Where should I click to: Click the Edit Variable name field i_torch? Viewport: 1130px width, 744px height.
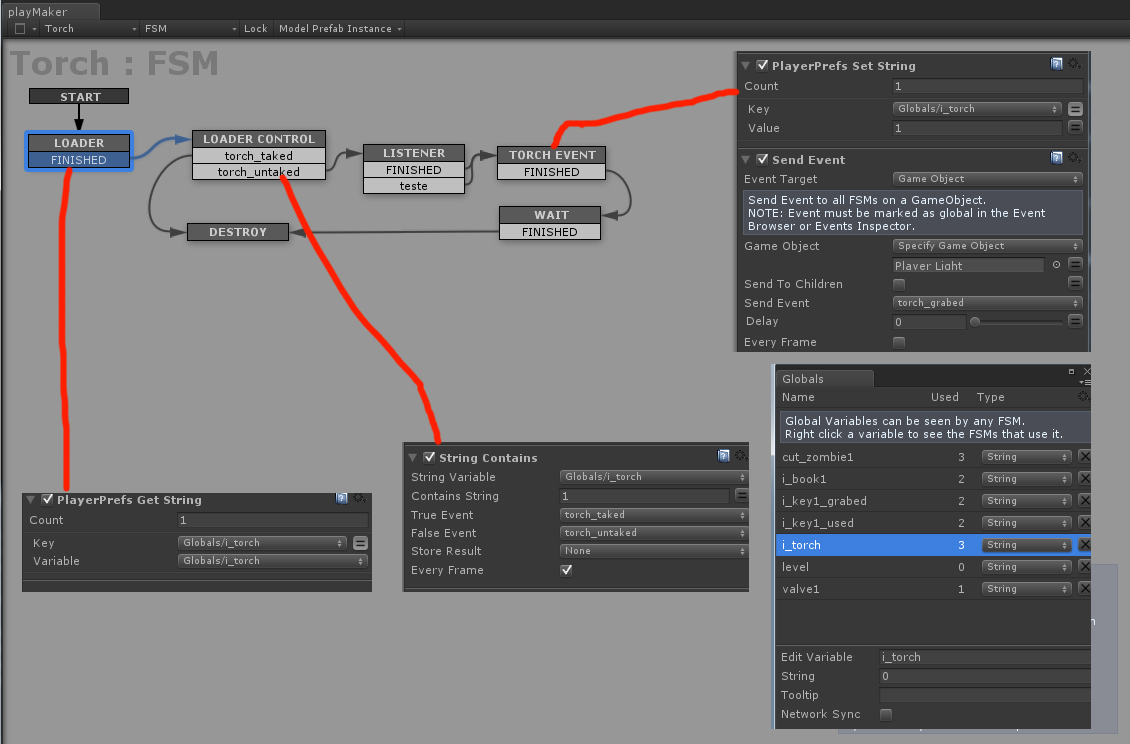[x=984, y=657]
